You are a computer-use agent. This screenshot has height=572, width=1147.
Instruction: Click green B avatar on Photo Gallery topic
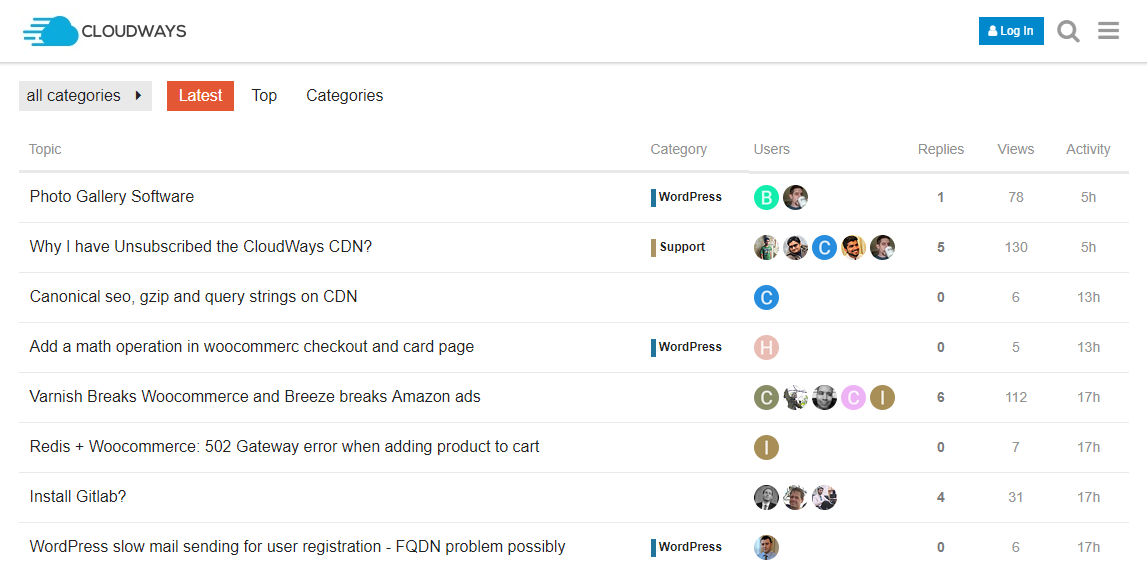(766, 197)
